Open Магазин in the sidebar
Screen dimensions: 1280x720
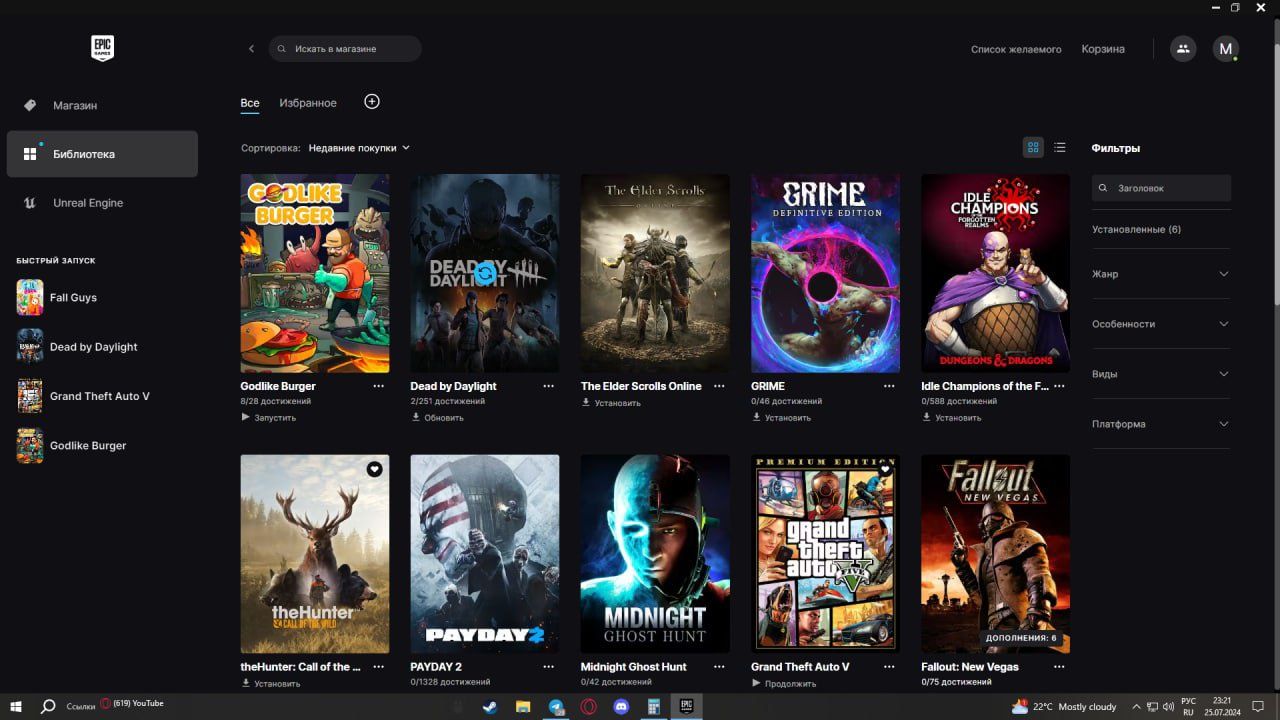[x=102, y=105]
